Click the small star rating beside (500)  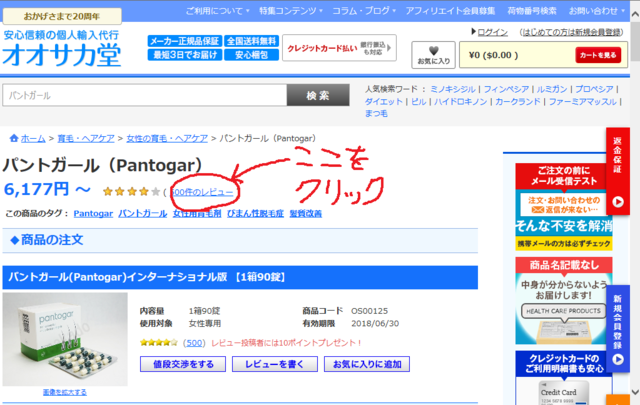[159, 343]
